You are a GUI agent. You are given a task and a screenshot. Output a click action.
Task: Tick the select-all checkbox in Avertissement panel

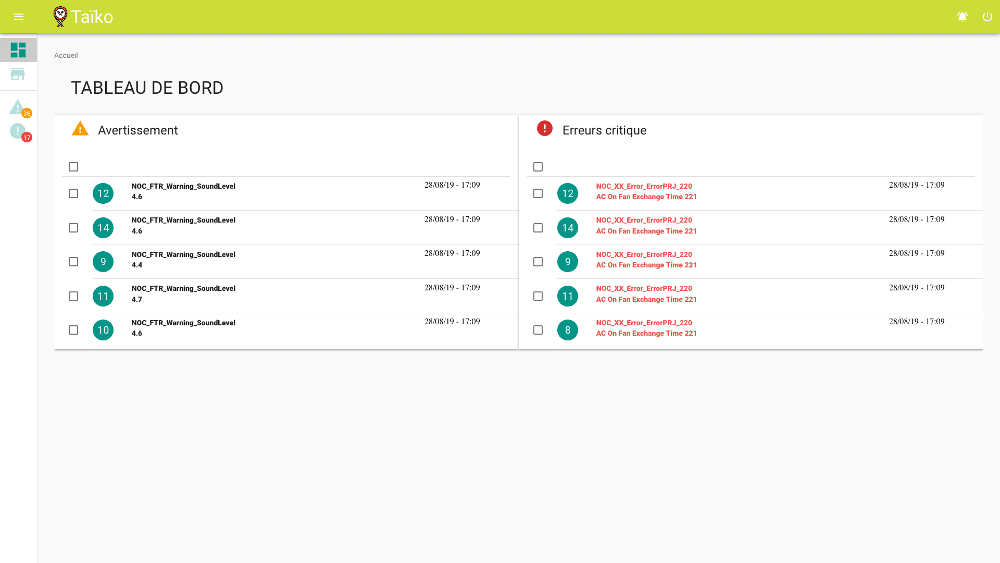[x=73, y=167]
